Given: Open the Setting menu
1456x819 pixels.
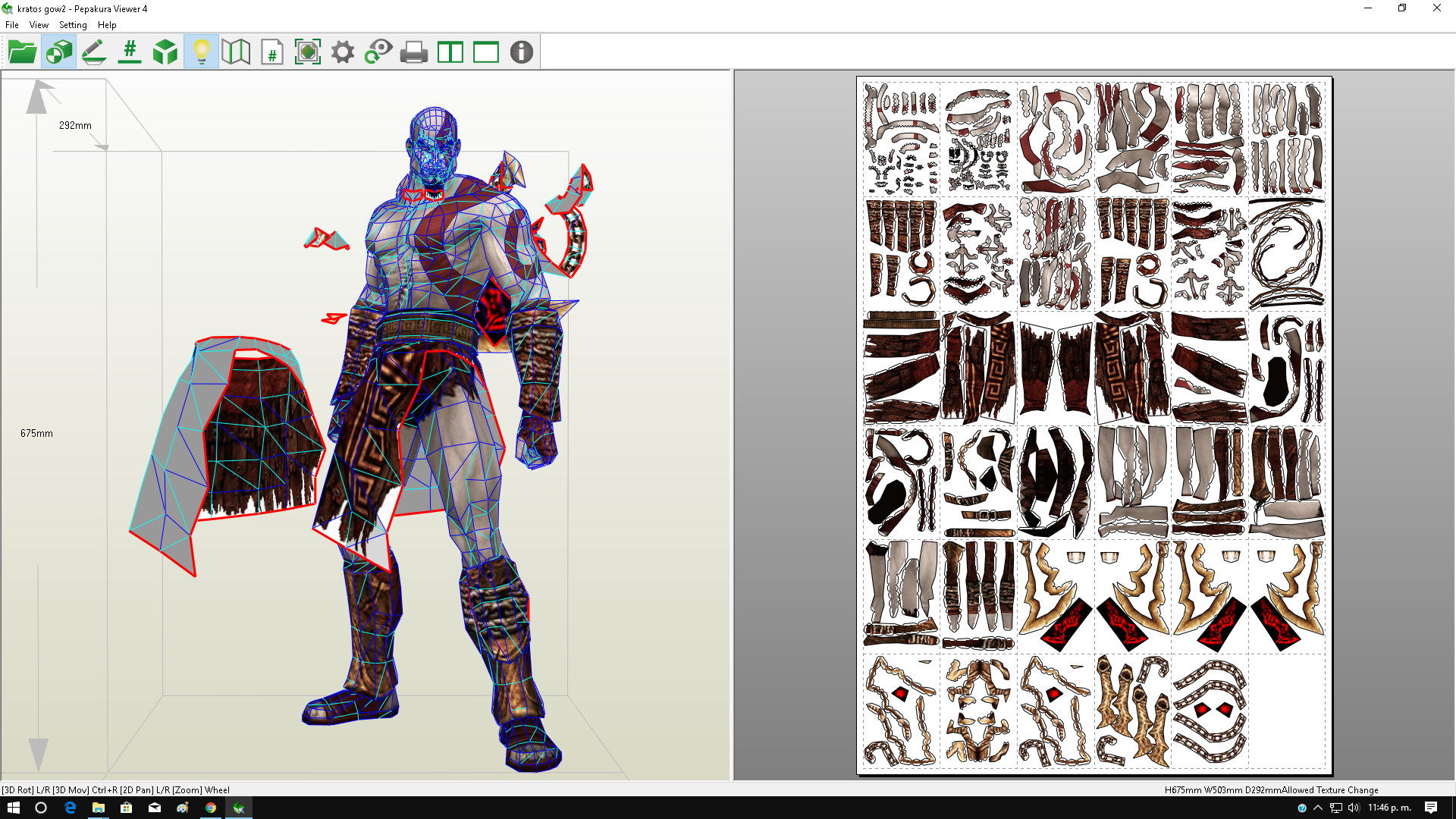Looking at the screenshot, I should (x=73, y=25).
